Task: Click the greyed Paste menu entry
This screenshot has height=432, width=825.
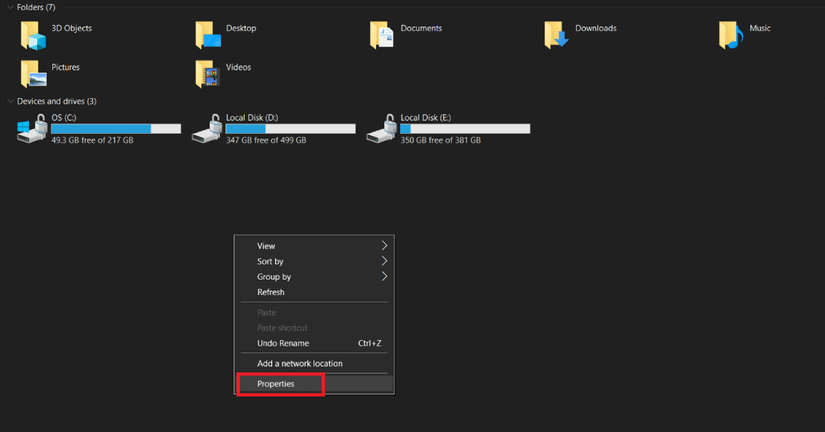Action: click(314, 313)
